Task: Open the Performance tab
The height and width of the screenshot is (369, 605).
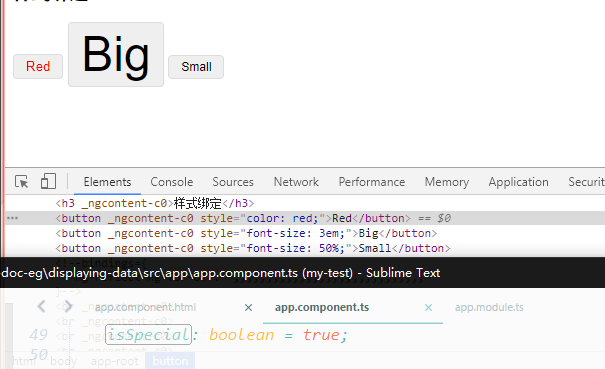Action: 372,182
